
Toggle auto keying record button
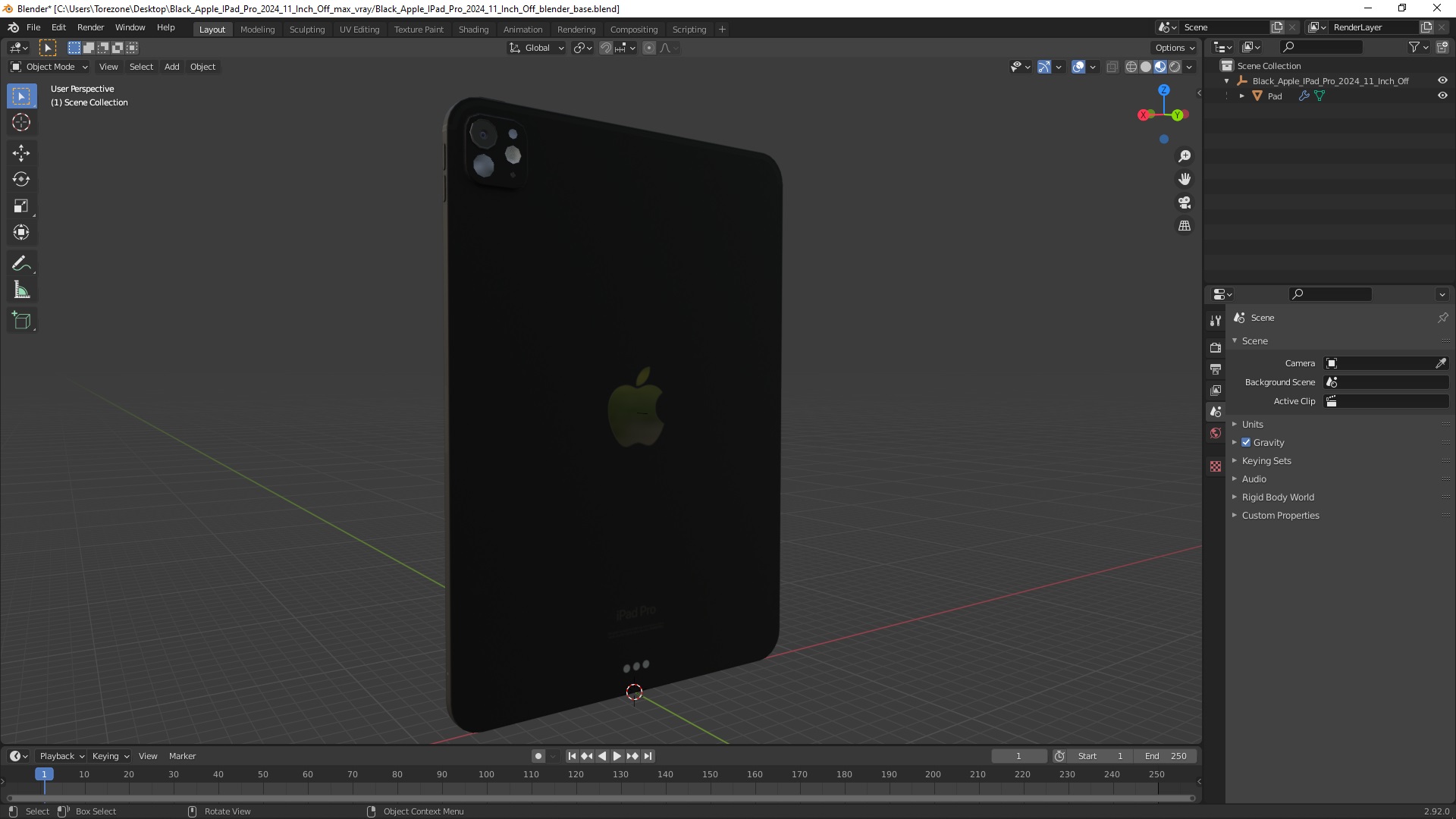click(538, 756)
